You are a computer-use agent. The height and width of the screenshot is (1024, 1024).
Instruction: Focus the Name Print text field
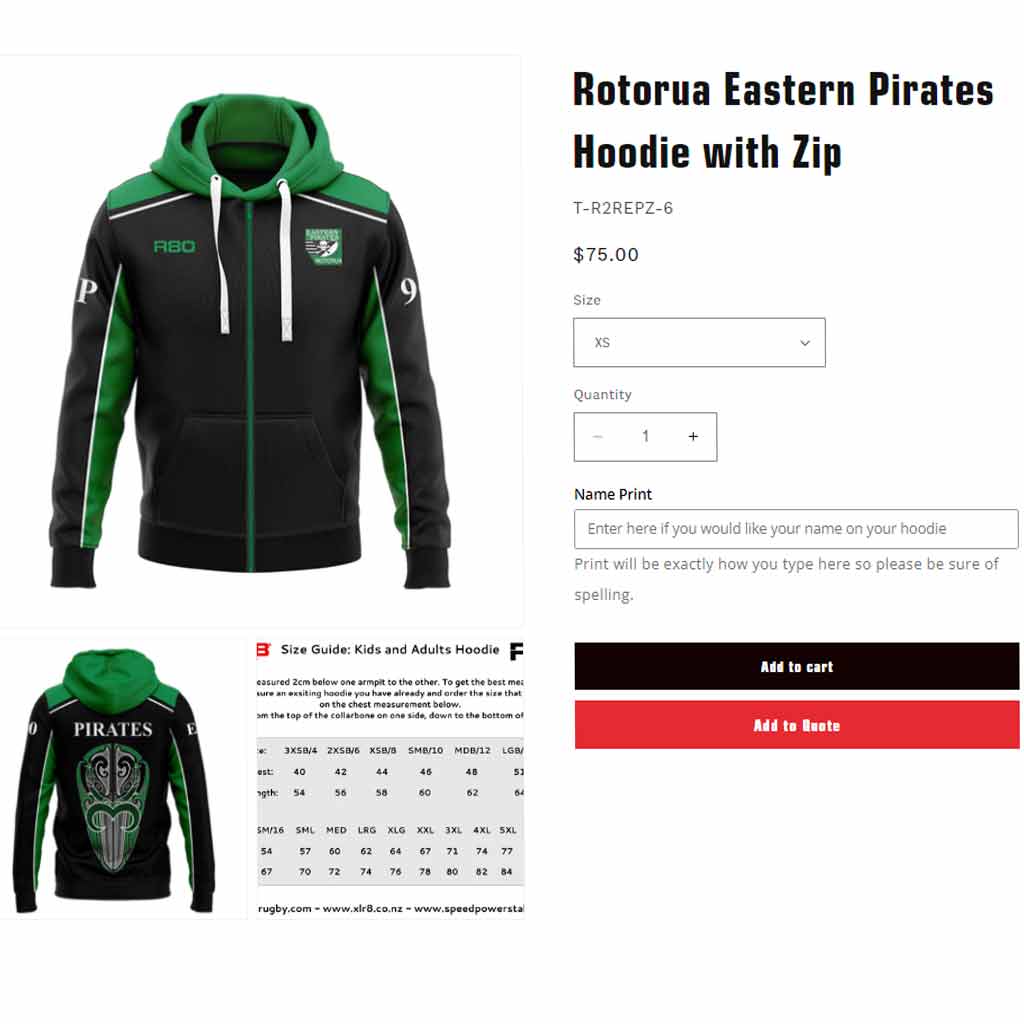[796, 529]
